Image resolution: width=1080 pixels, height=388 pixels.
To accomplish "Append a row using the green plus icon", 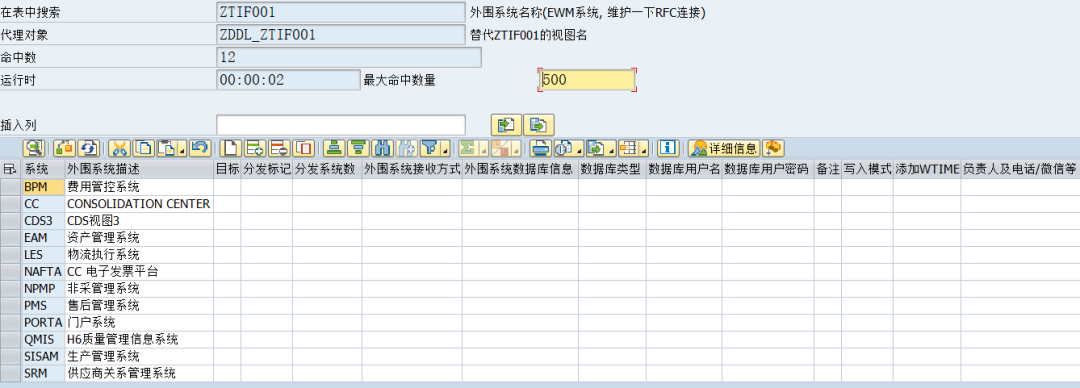I will [255, 148].
